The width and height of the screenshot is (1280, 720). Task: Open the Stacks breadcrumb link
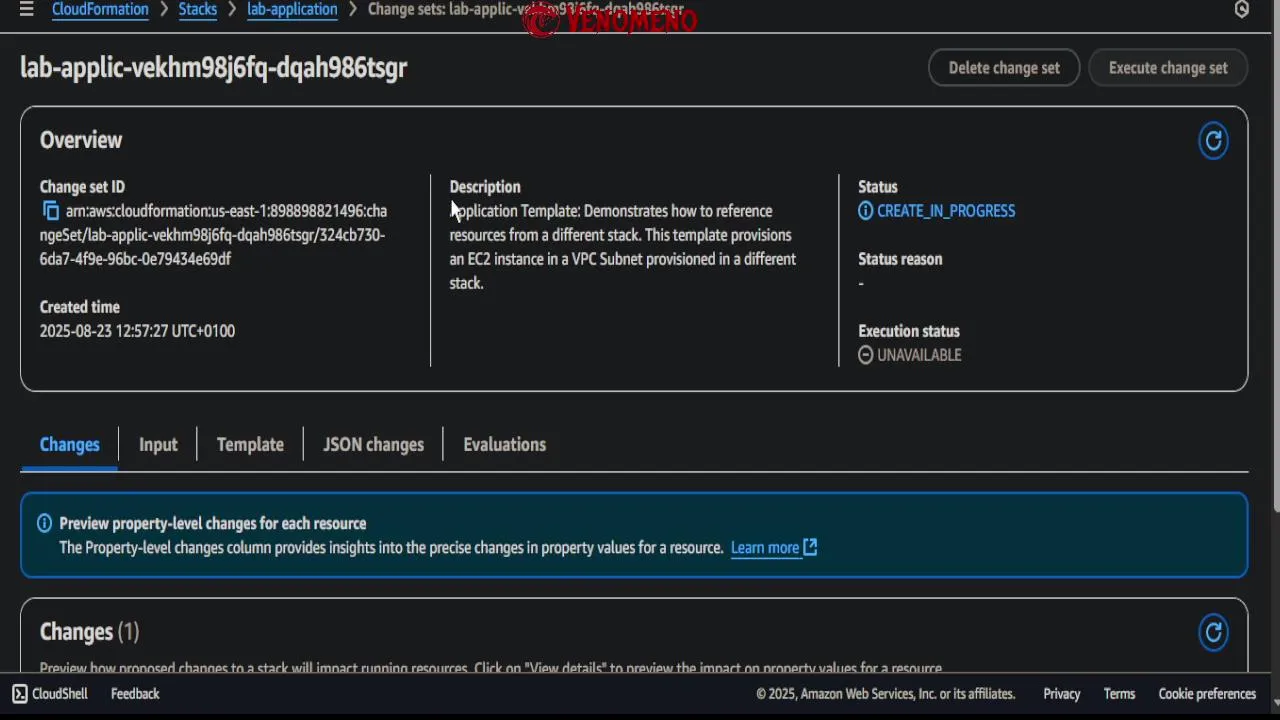(198, 9)
